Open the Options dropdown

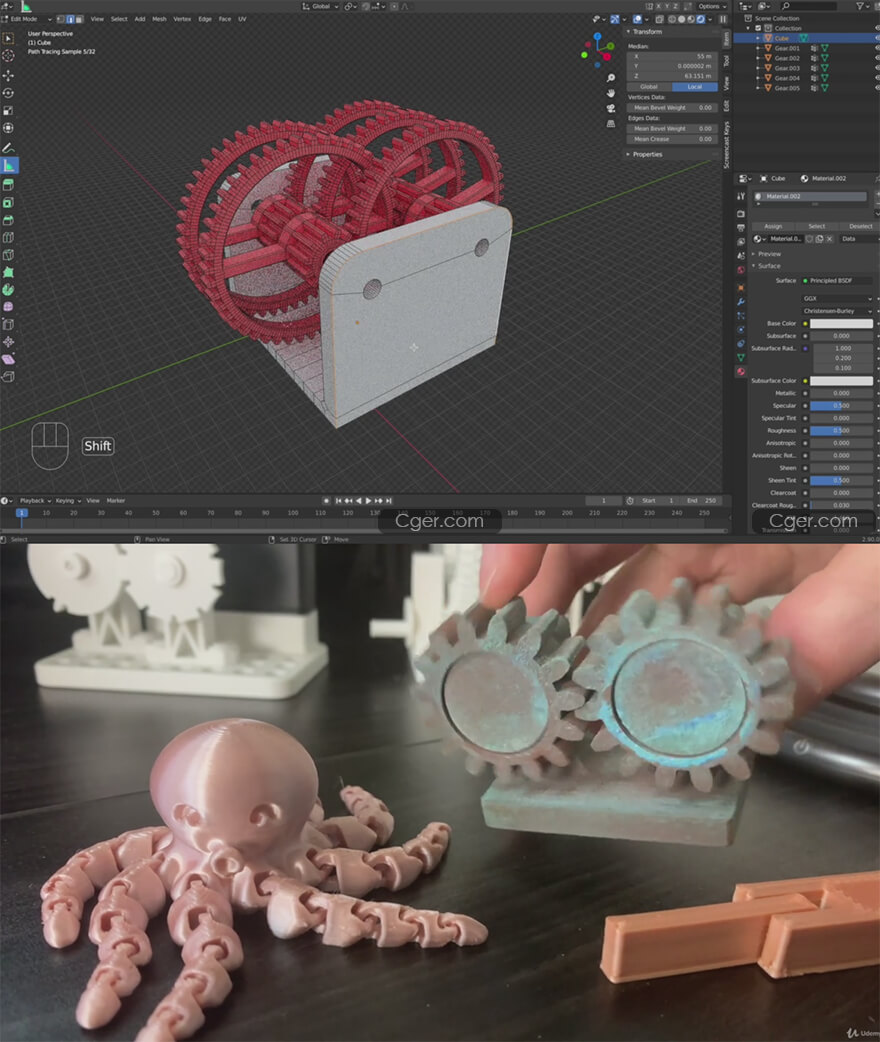tap(711, 6)
